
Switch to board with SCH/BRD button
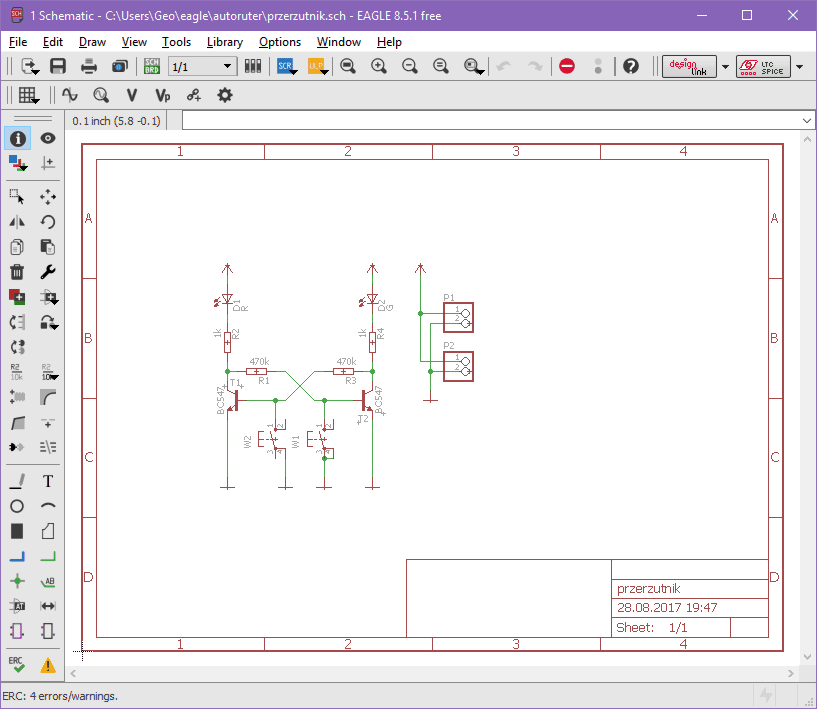152,66
